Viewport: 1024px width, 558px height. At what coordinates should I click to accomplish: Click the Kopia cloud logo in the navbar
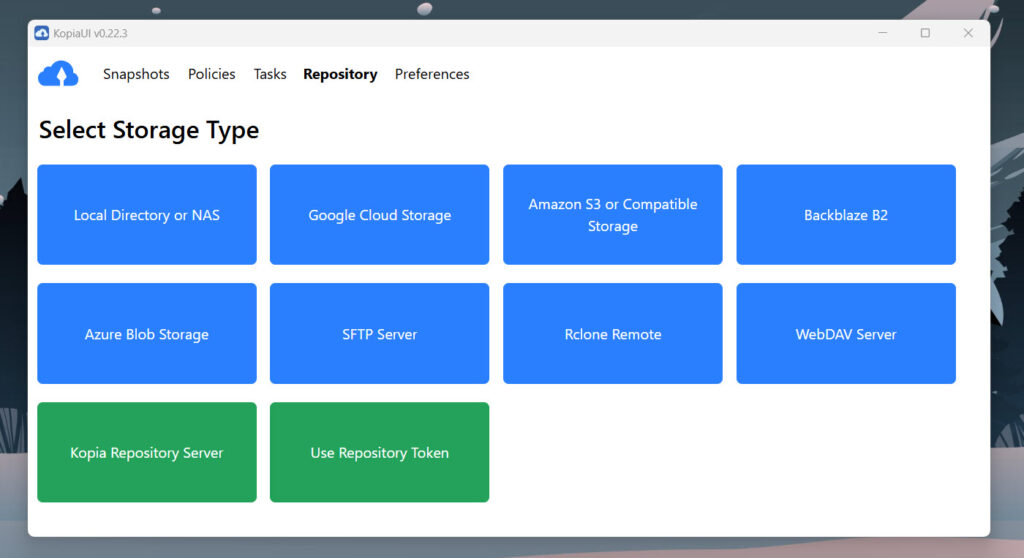pos(58,74)
